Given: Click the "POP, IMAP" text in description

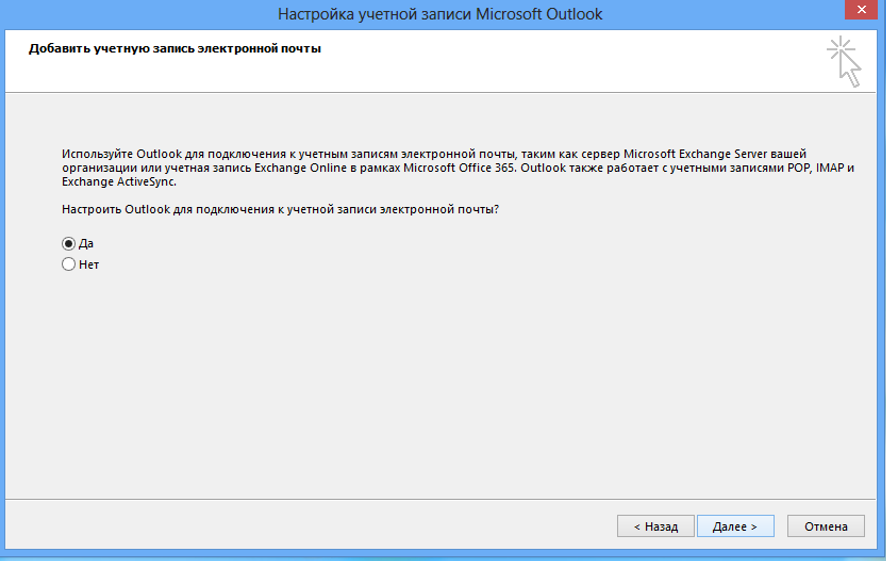Looking at the screenshot, I should click(812, 168).
